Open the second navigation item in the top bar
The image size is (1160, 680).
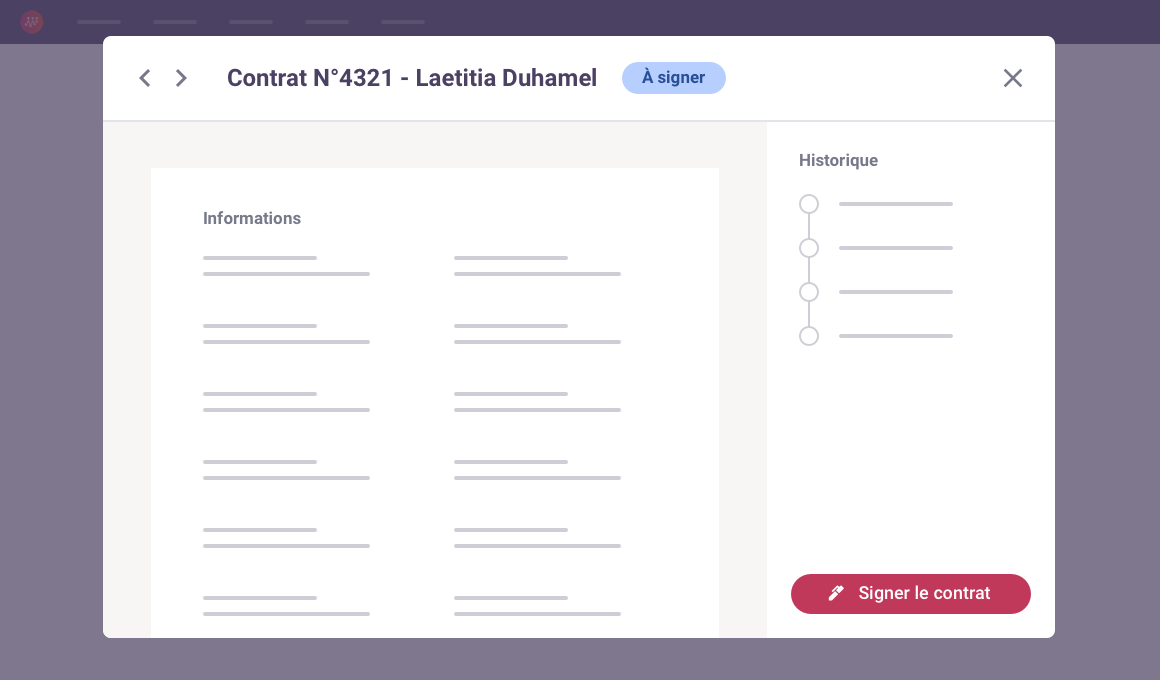click(x=175, y=21)
